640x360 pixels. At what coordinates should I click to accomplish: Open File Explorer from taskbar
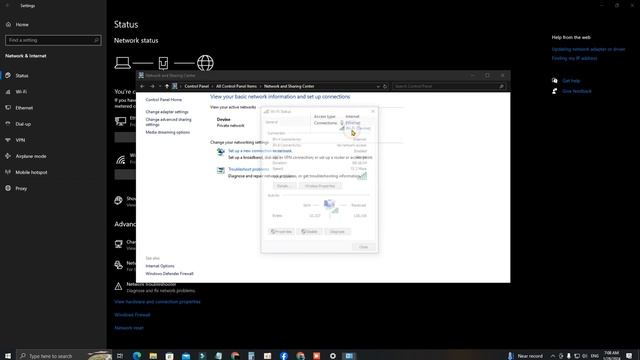coord(153,356)
